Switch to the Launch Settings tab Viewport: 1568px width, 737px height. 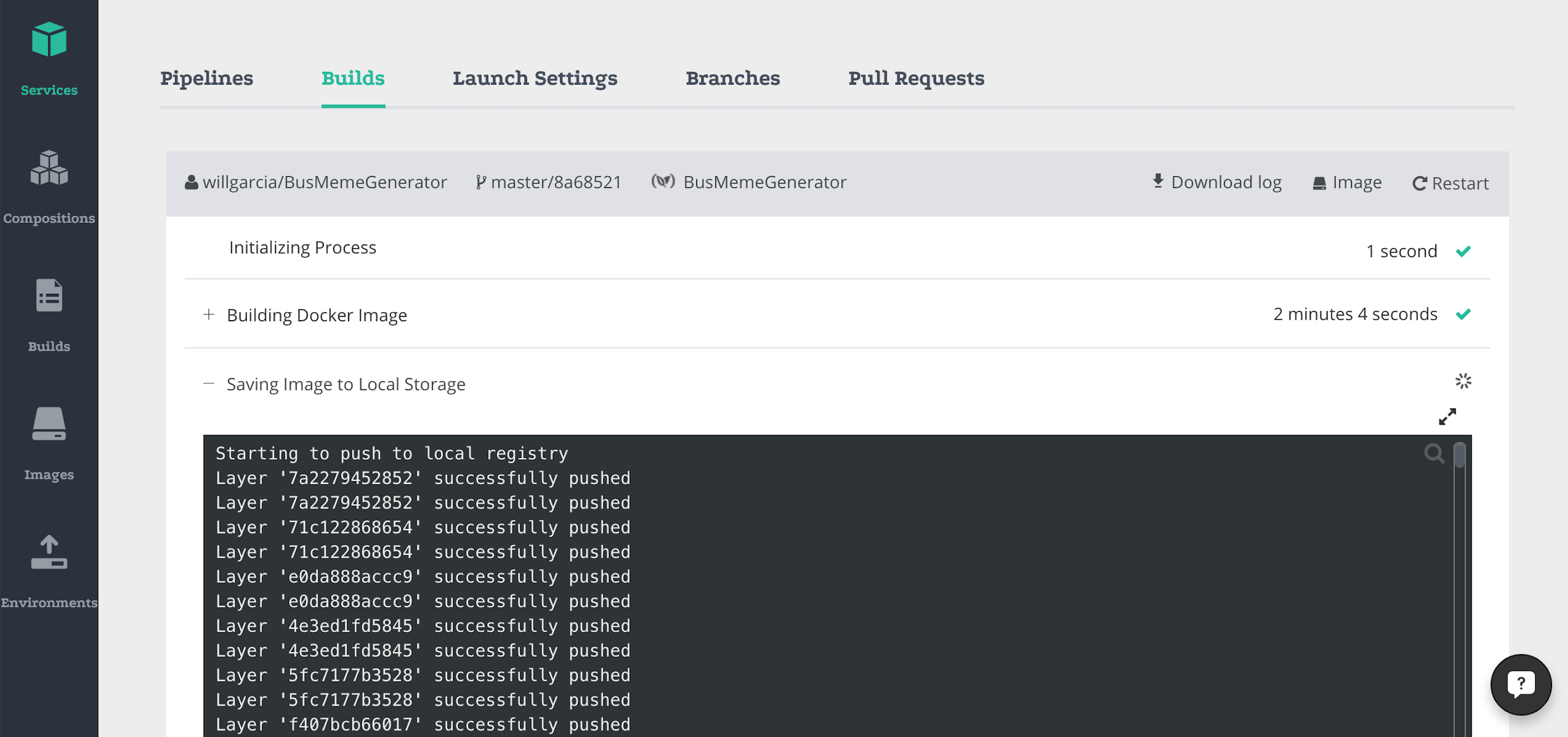point(534,78)
